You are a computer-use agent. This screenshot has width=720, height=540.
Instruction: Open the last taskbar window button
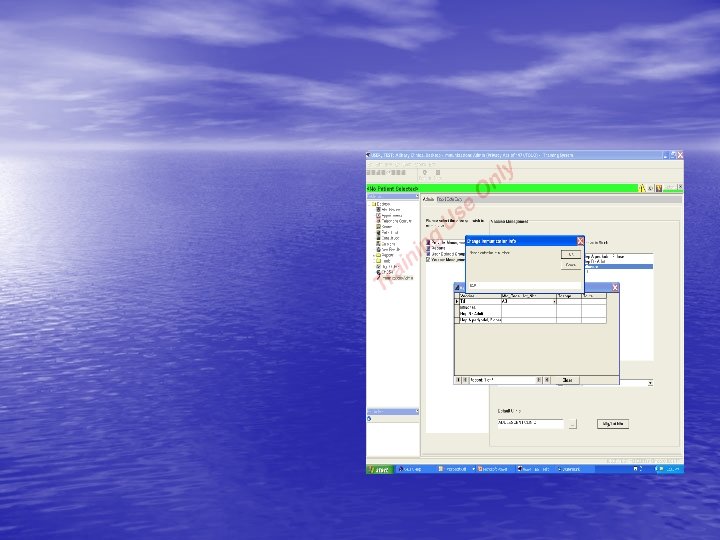click(574, 469)
